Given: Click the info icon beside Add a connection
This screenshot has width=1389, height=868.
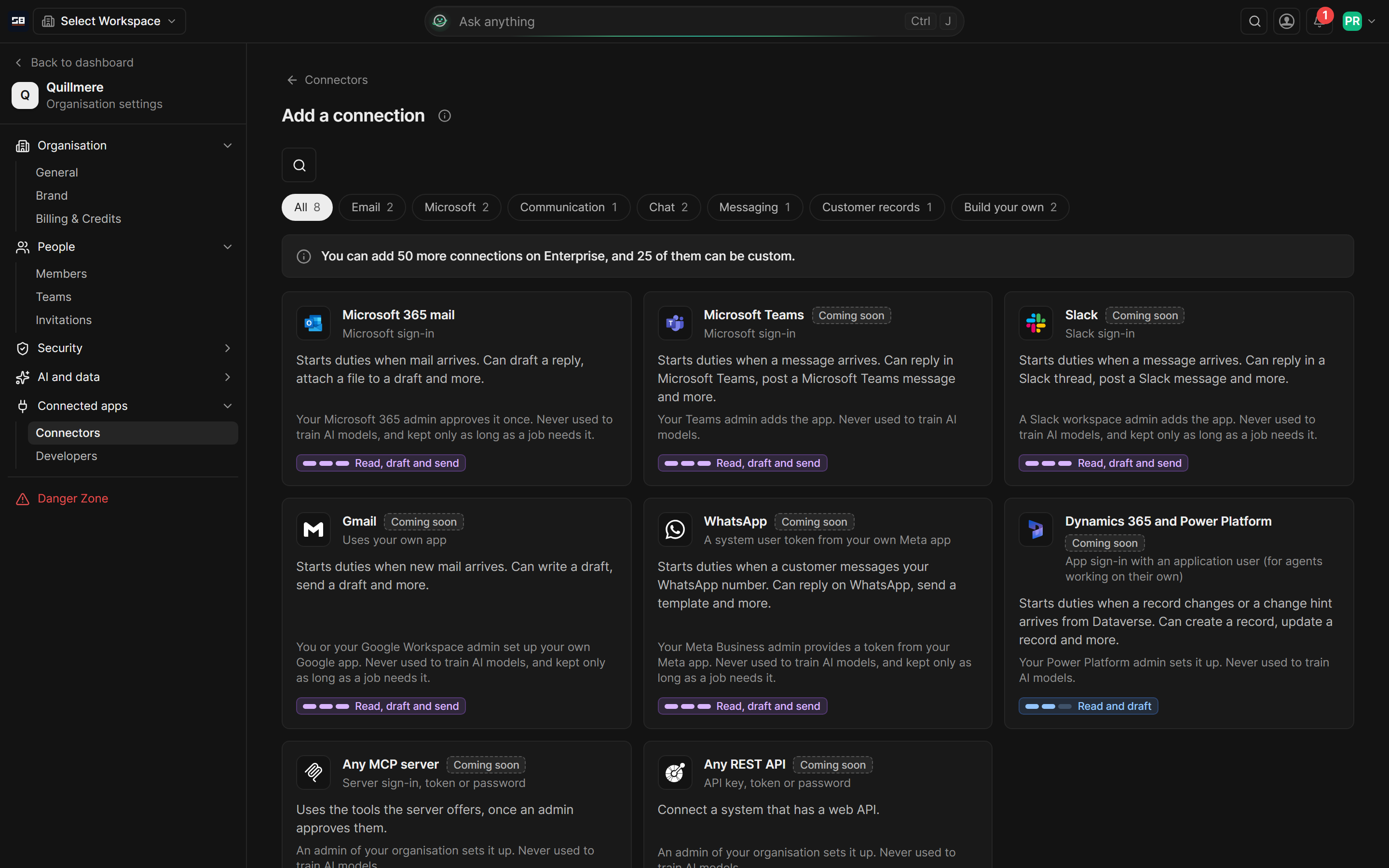Looking at the screenshot, I should 444,116.
